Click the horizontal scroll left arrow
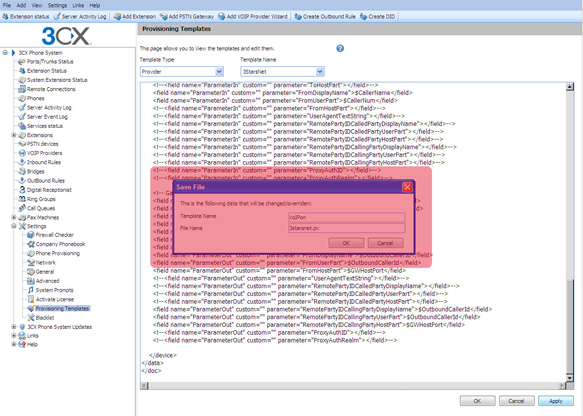The image size is (583, 416). (x=145, y=386)
